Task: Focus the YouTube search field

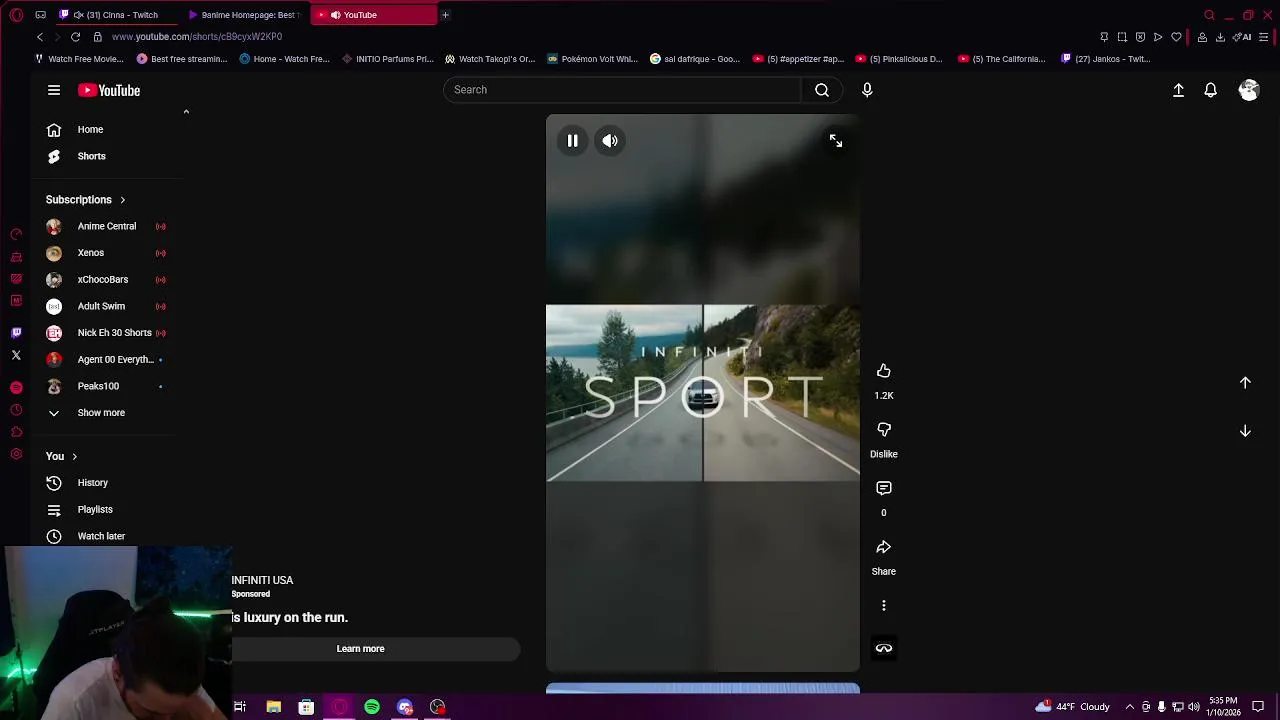Action: click(x=622, y=90)
